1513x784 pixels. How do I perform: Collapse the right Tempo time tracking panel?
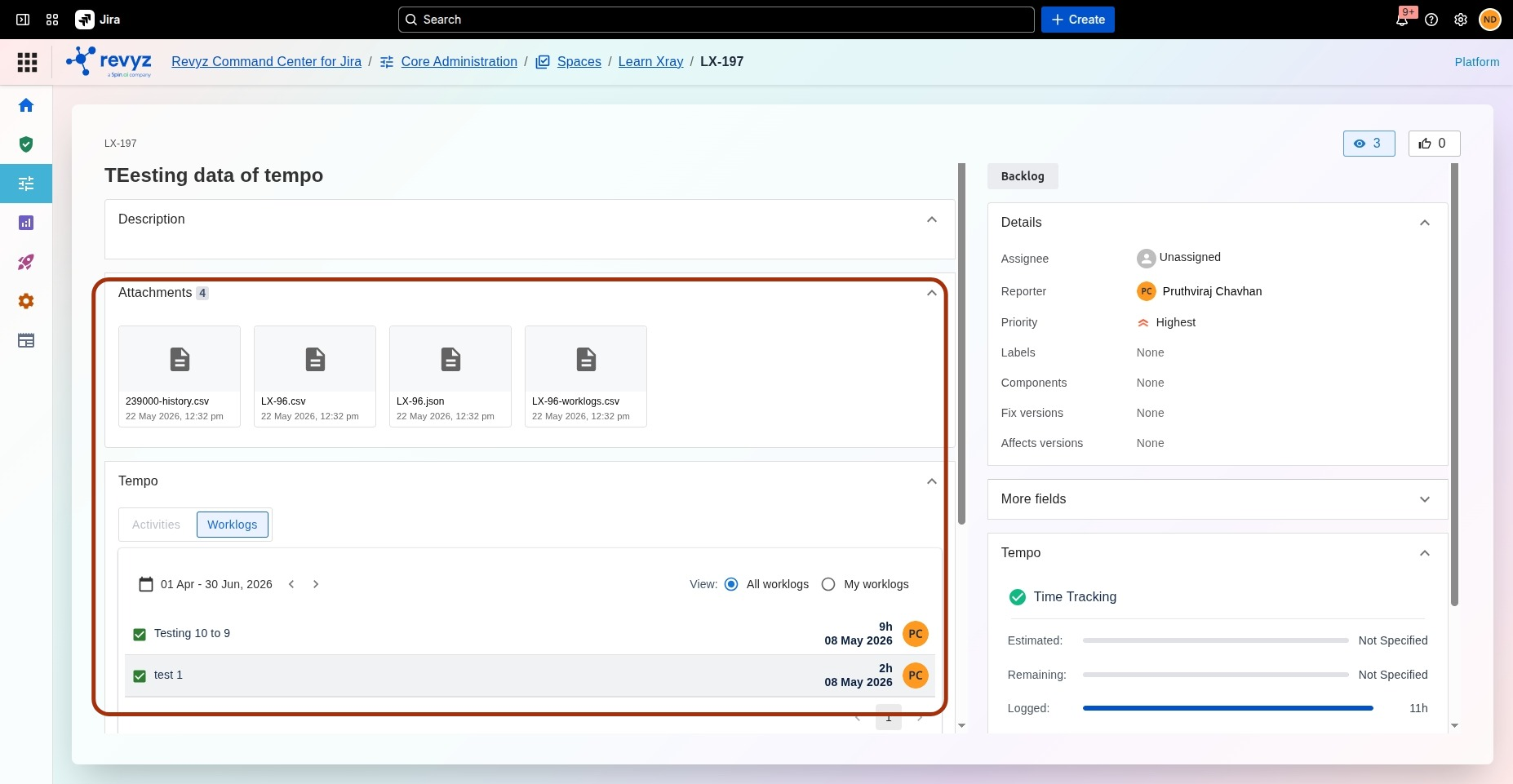coord(1425,553)
